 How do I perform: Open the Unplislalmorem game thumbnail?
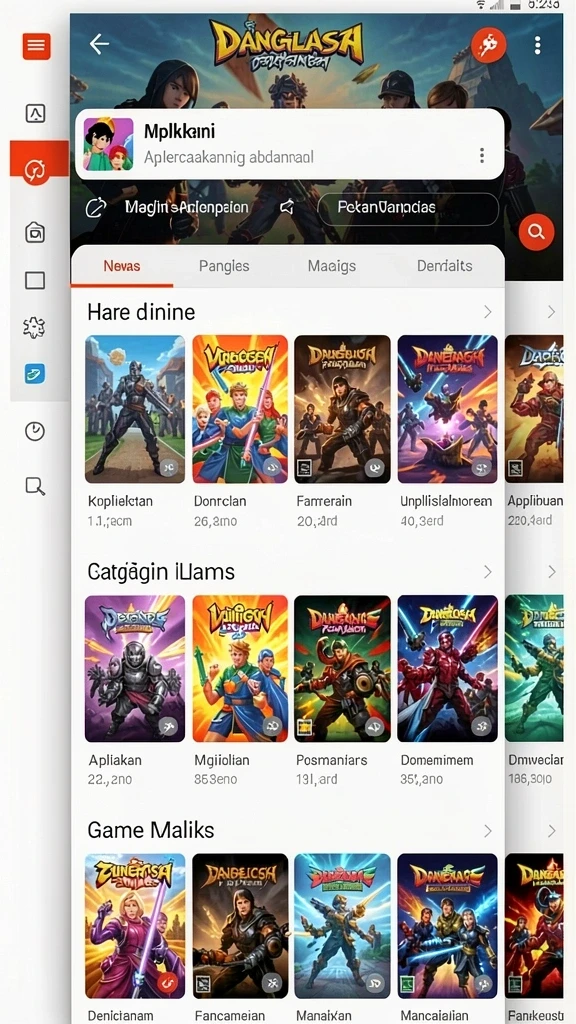point(447,409)
